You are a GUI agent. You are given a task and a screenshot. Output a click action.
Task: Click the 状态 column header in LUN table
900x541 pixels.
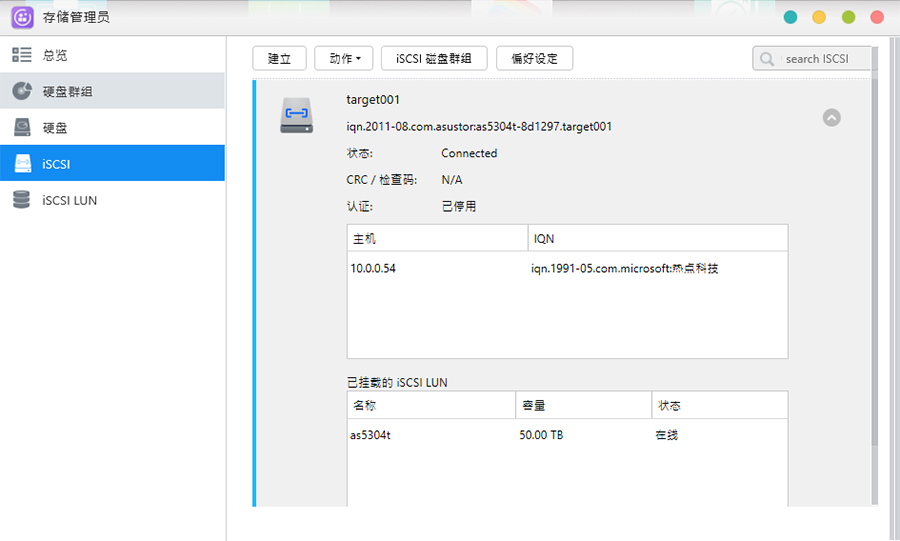720,405
